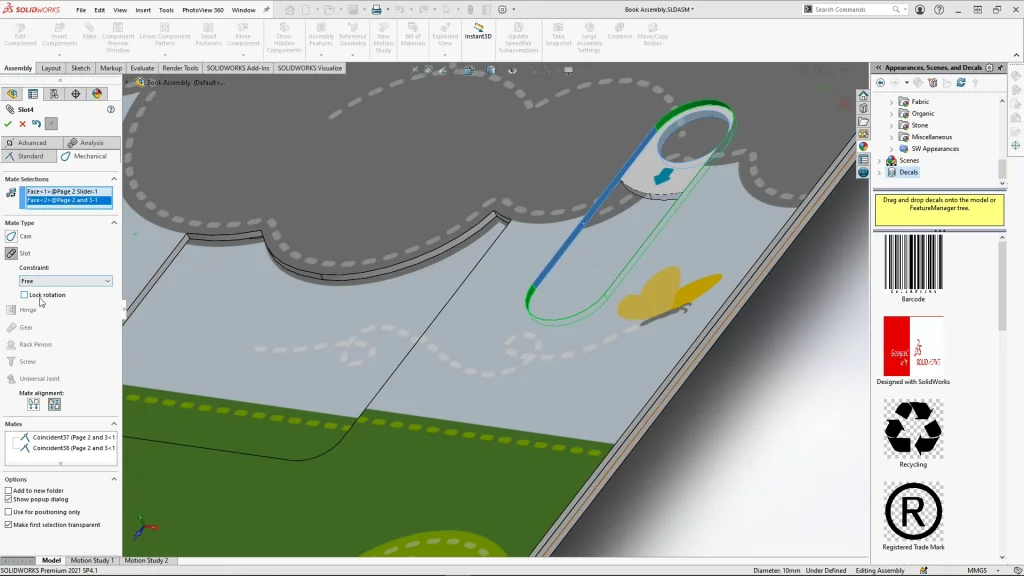Viewport: 1024px width, 576px height.
Task: Confirm the Slot4 mate with green checkmark
Action: [x=8, y=124]
